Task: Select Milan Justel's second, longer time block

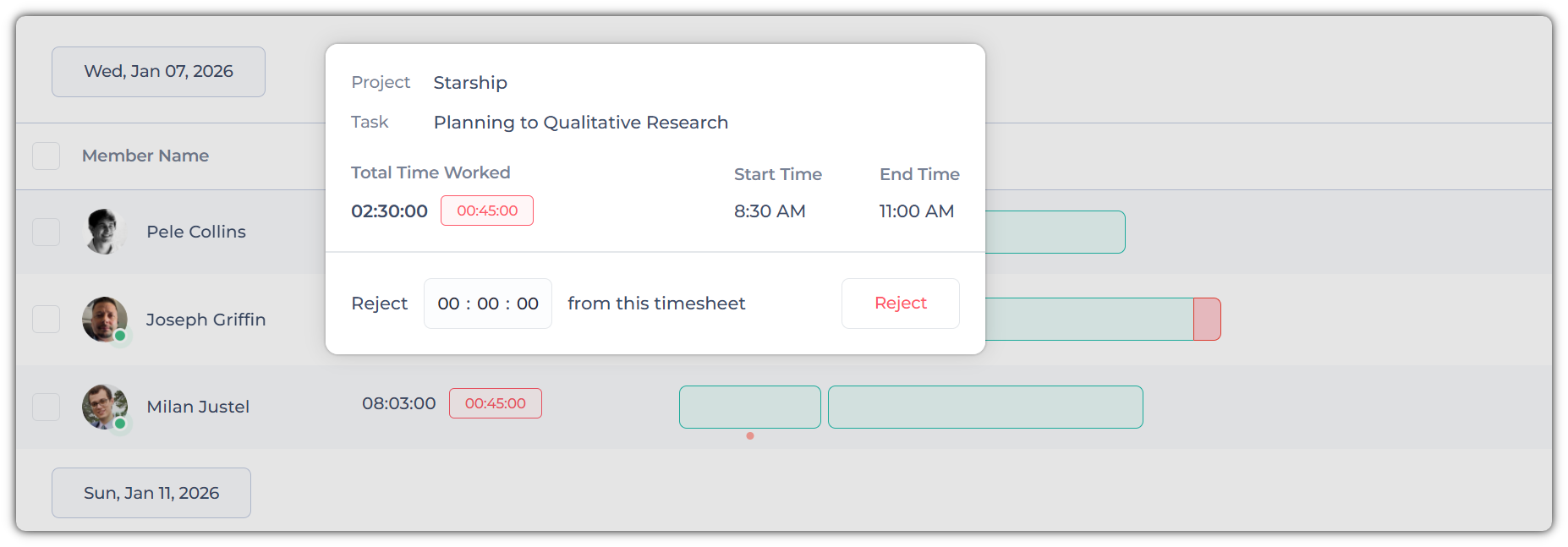Action: click(985, 407)
